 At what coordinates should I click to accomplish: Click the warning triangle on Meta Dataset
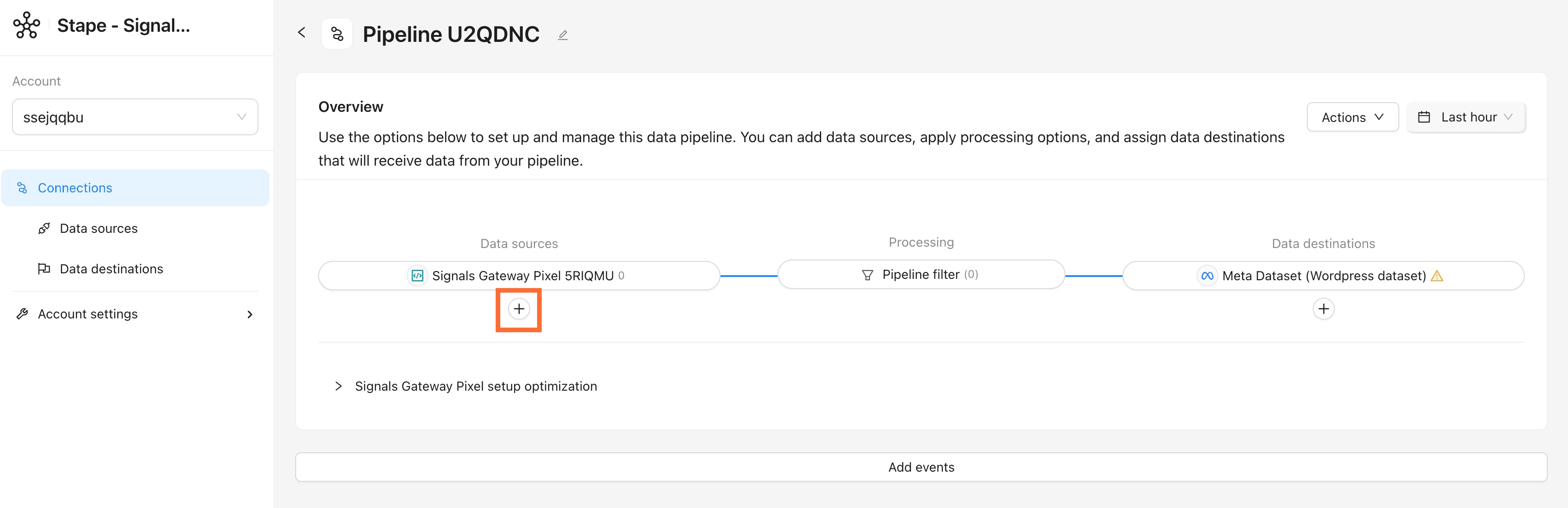point(1437,276)
